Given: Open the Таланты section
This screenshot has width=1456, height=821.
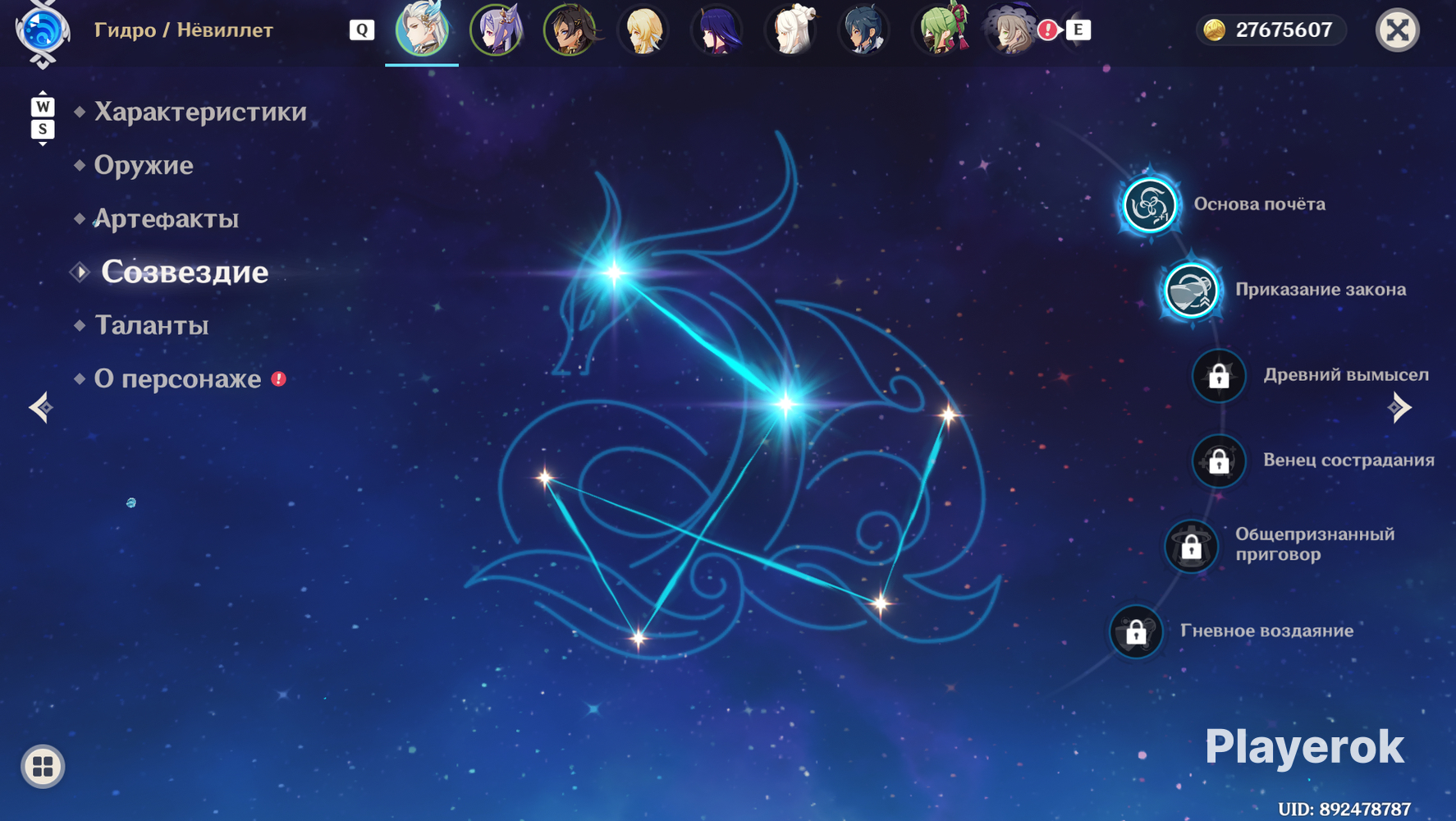Looking at the screenshot, I should [152, 325].
